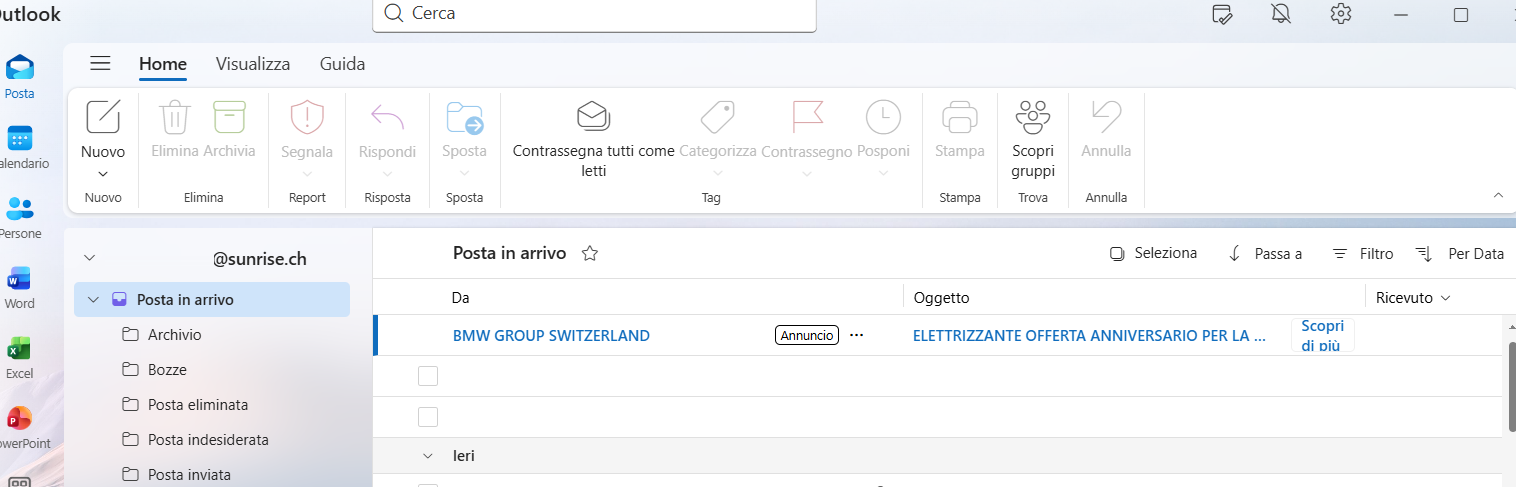Toggle the hamburger navigation pane button
This screenshot has height=487, width=1516.
100,64
